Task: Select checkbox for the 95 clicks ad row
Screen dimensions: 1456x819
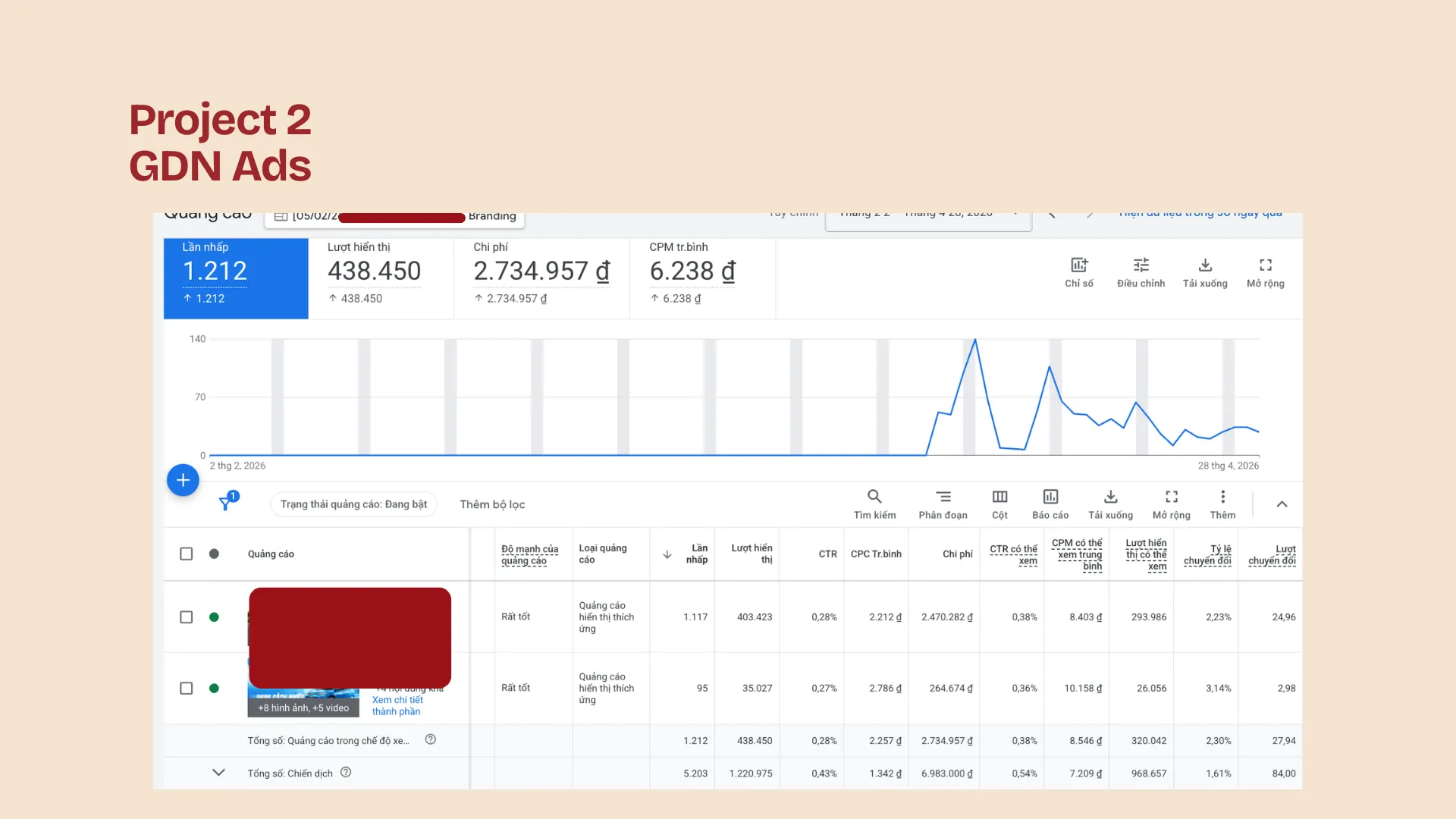Action: 186,689
